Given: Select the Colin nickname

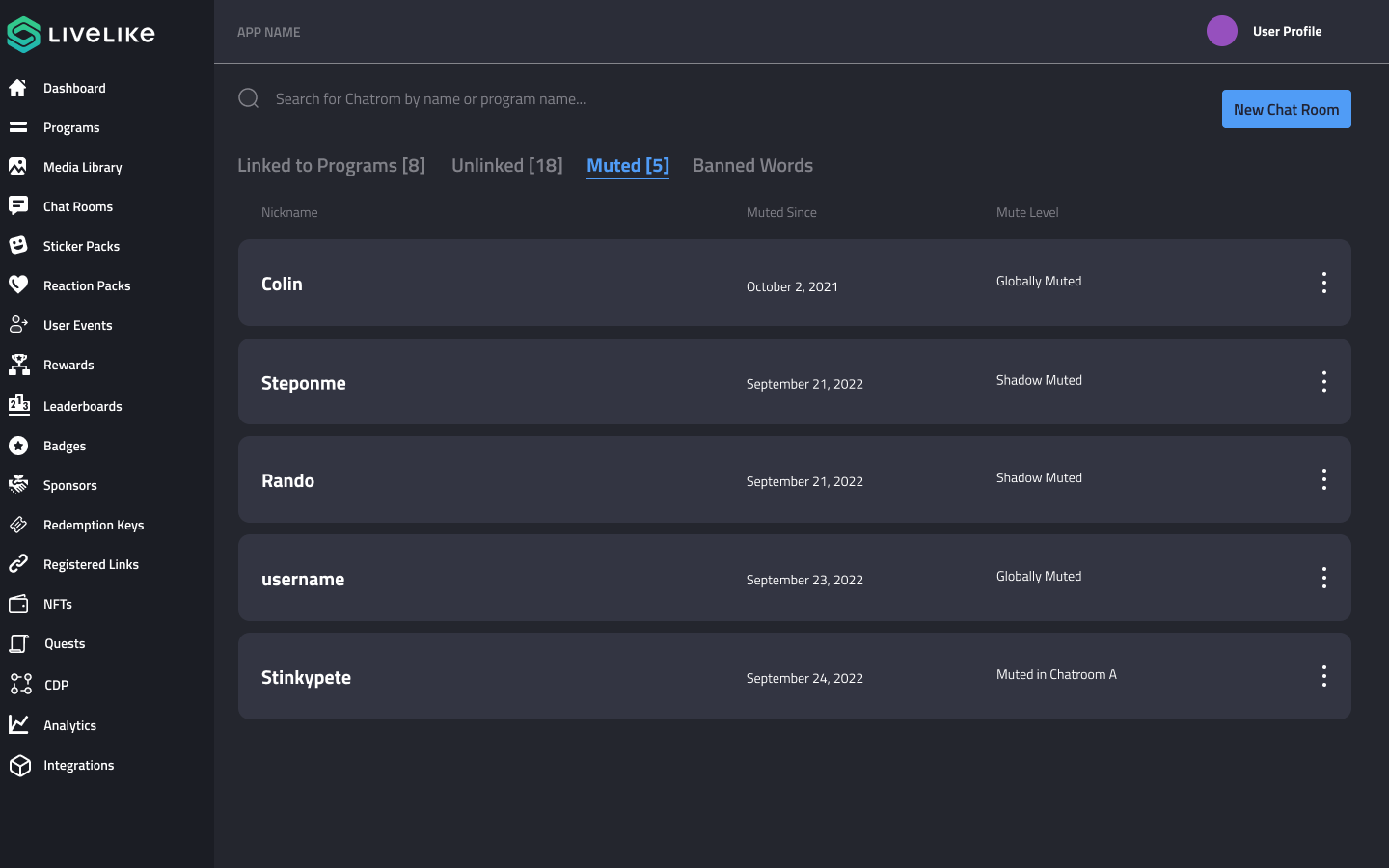Looking at the screenshot, I should coord(282,284).
